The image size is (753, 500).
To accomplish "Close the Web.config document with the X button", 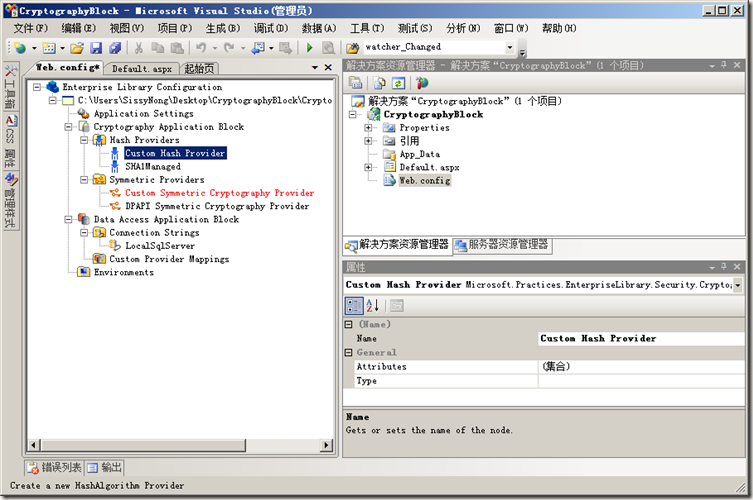I will click(328, 68).
